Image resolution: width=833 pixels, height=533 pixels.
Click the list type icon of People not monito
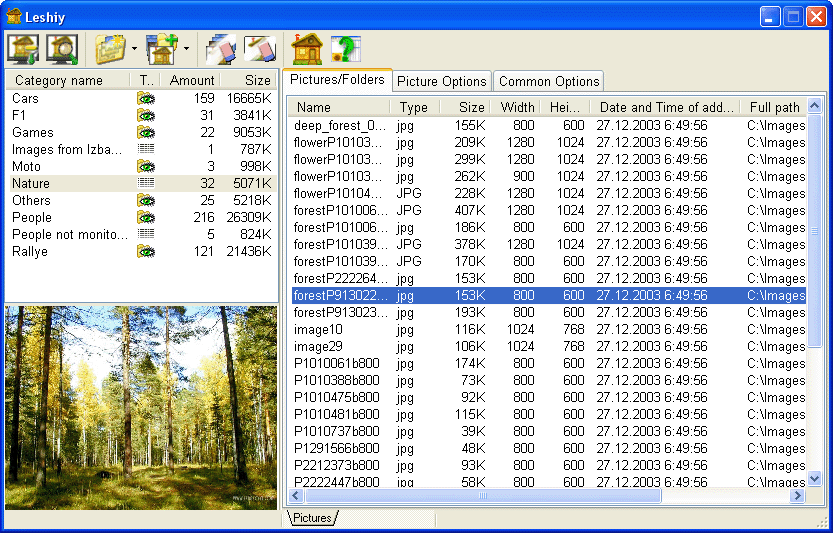146,234
